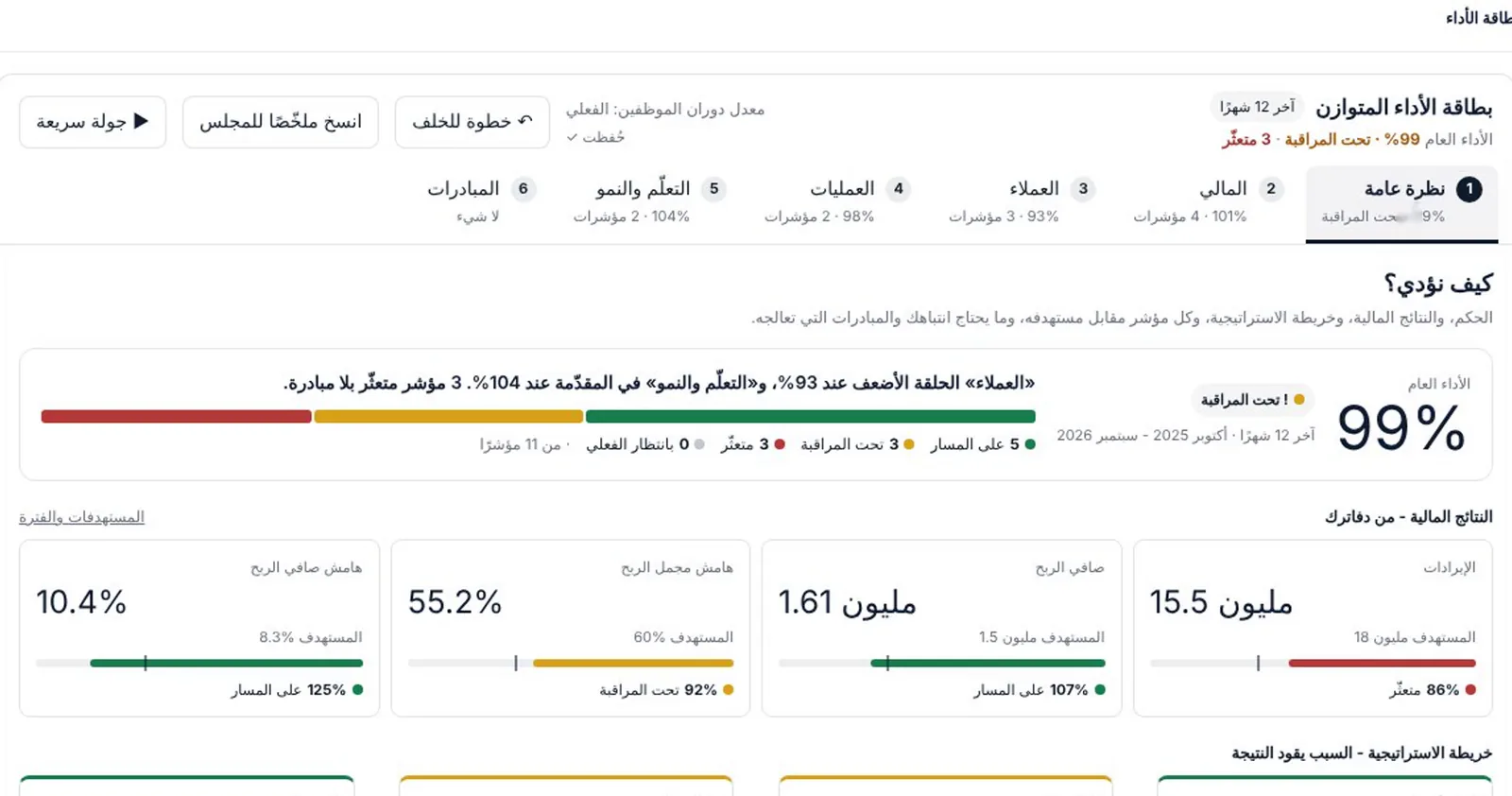This screenshot has width=1512, height=796.
Task: Select the التعلّم والنمو tab
Action: (x=648, y=202)
